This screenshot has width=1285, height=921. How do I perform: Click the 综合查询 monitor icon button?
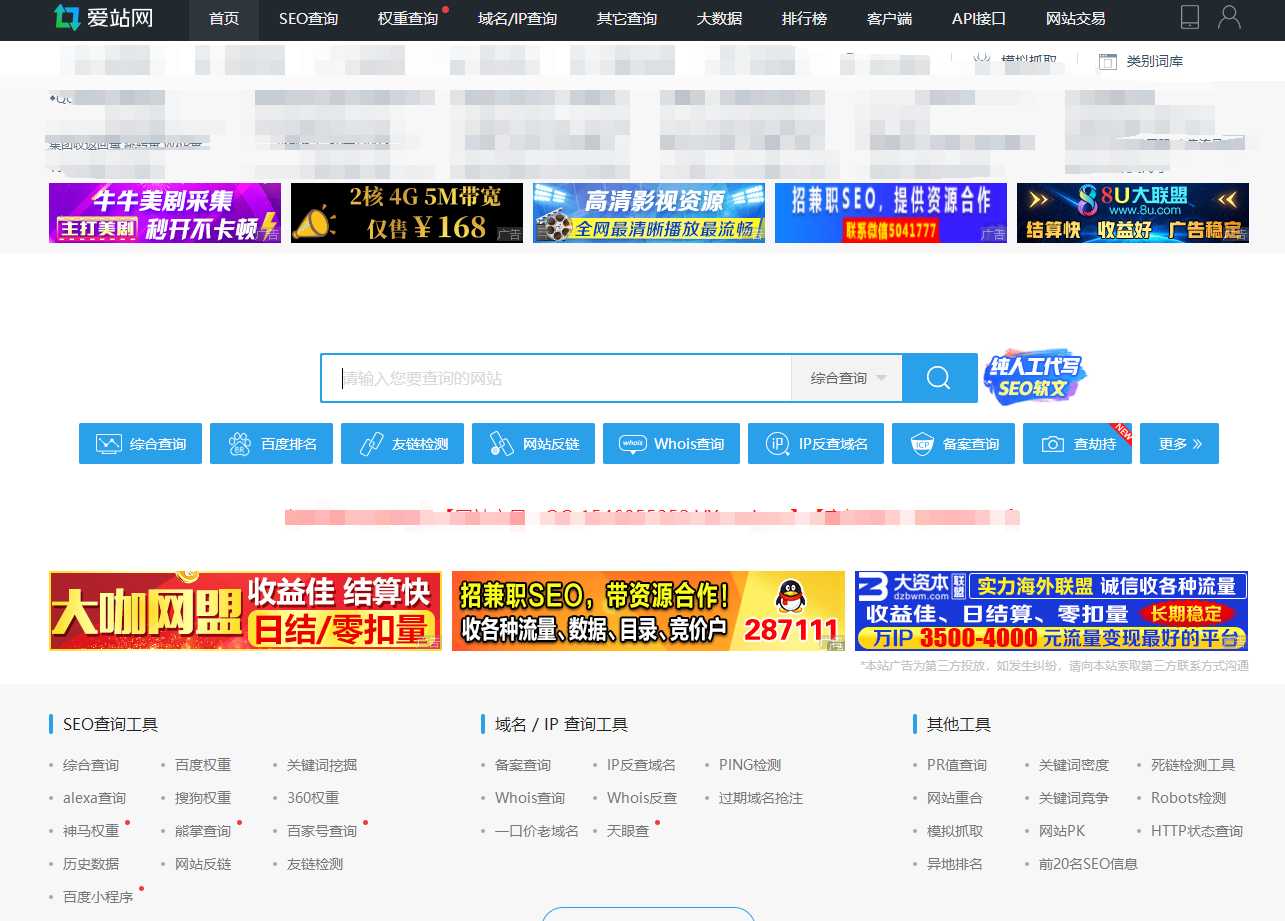140,444
